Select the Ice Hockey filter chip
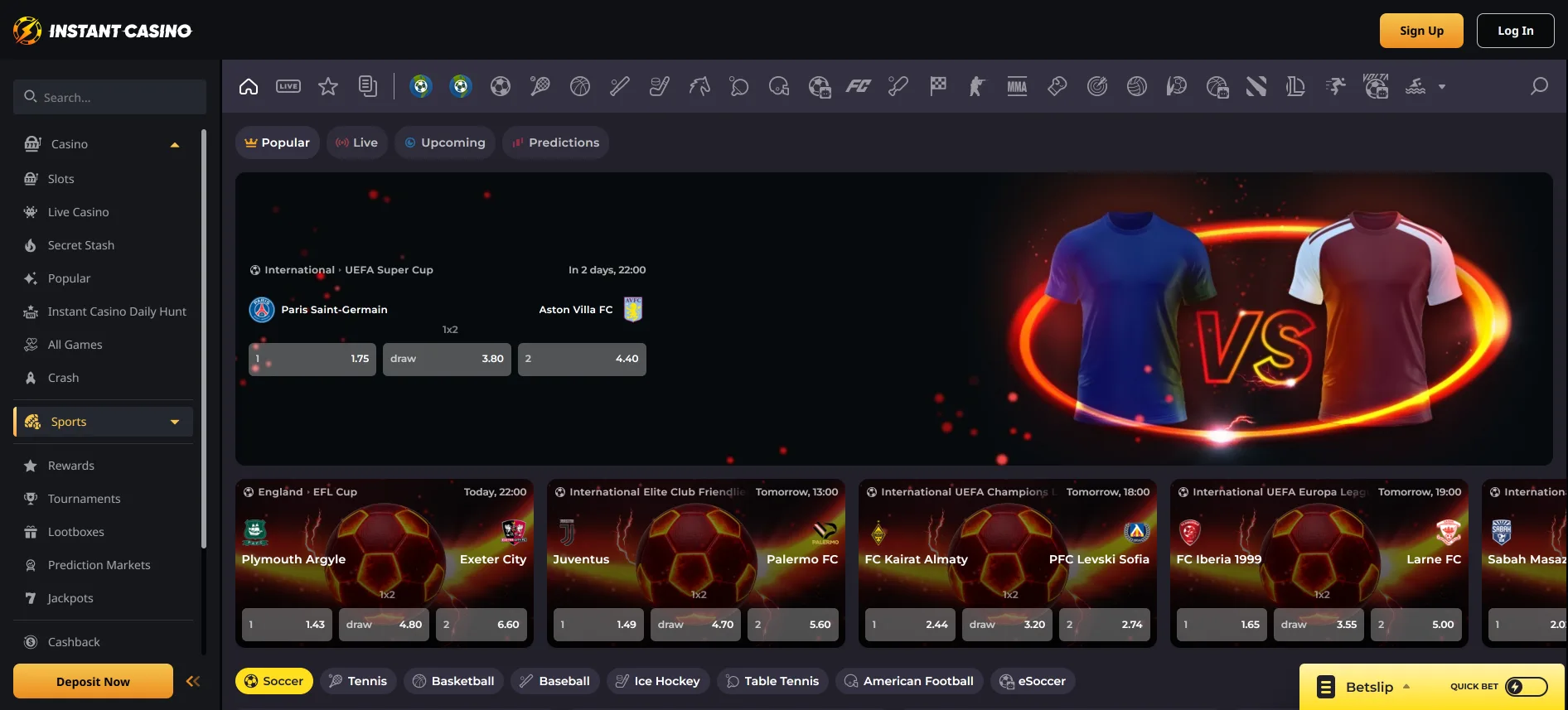 click(x=658, y=681)
